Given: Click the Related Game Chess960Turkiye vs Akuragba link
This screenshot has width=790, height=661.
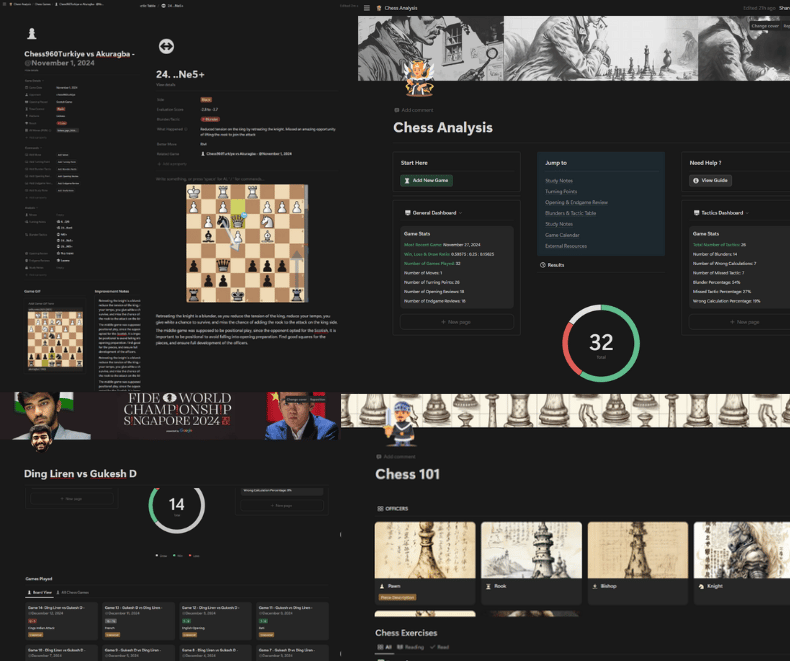Looking at the screenshot, I should pos(246,154).
